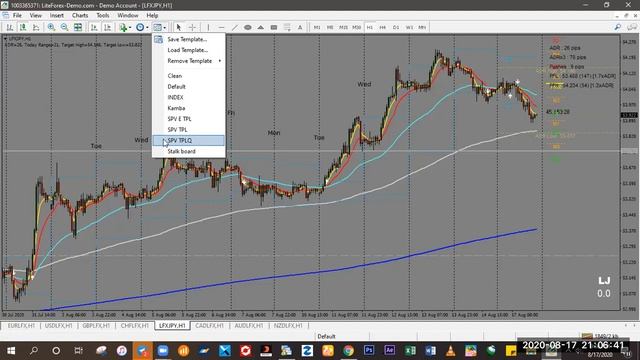Select the trendline drawing tool
640x360 pixels.
(x=234, y=27)
